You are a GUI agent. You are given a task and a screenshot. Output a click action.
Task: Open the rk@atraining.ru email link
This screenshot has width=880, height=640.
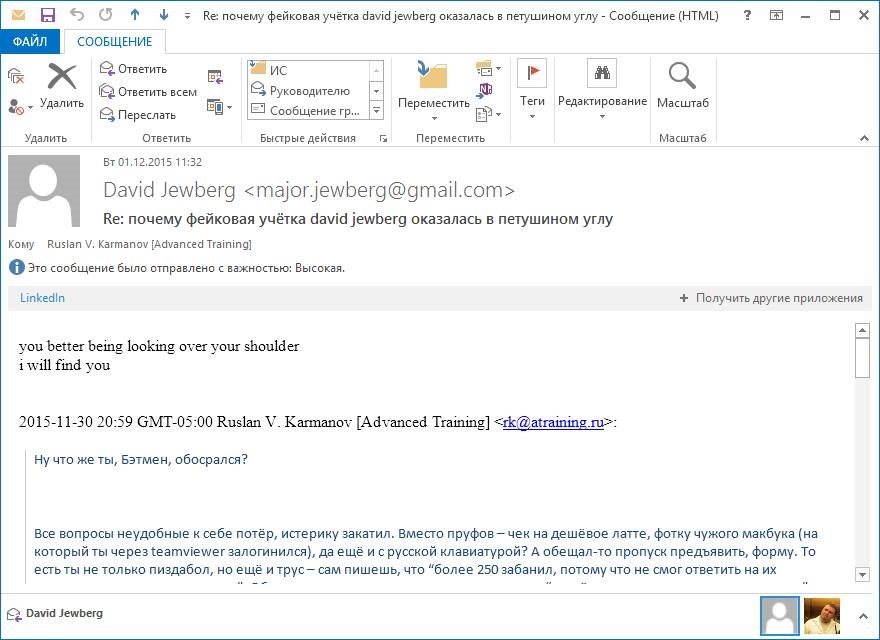[553, 422]
